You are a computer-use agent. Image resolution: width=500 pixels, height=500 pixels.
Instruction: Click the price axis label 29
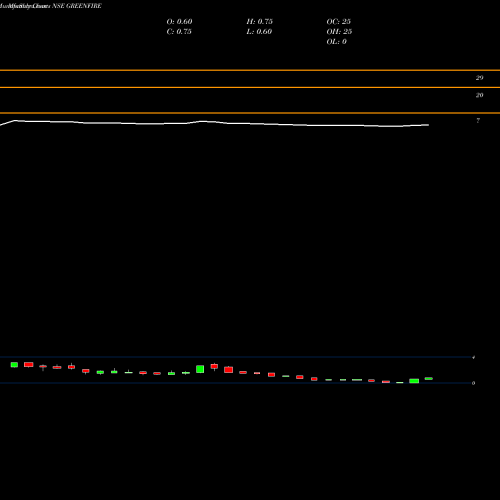point(479,78)
